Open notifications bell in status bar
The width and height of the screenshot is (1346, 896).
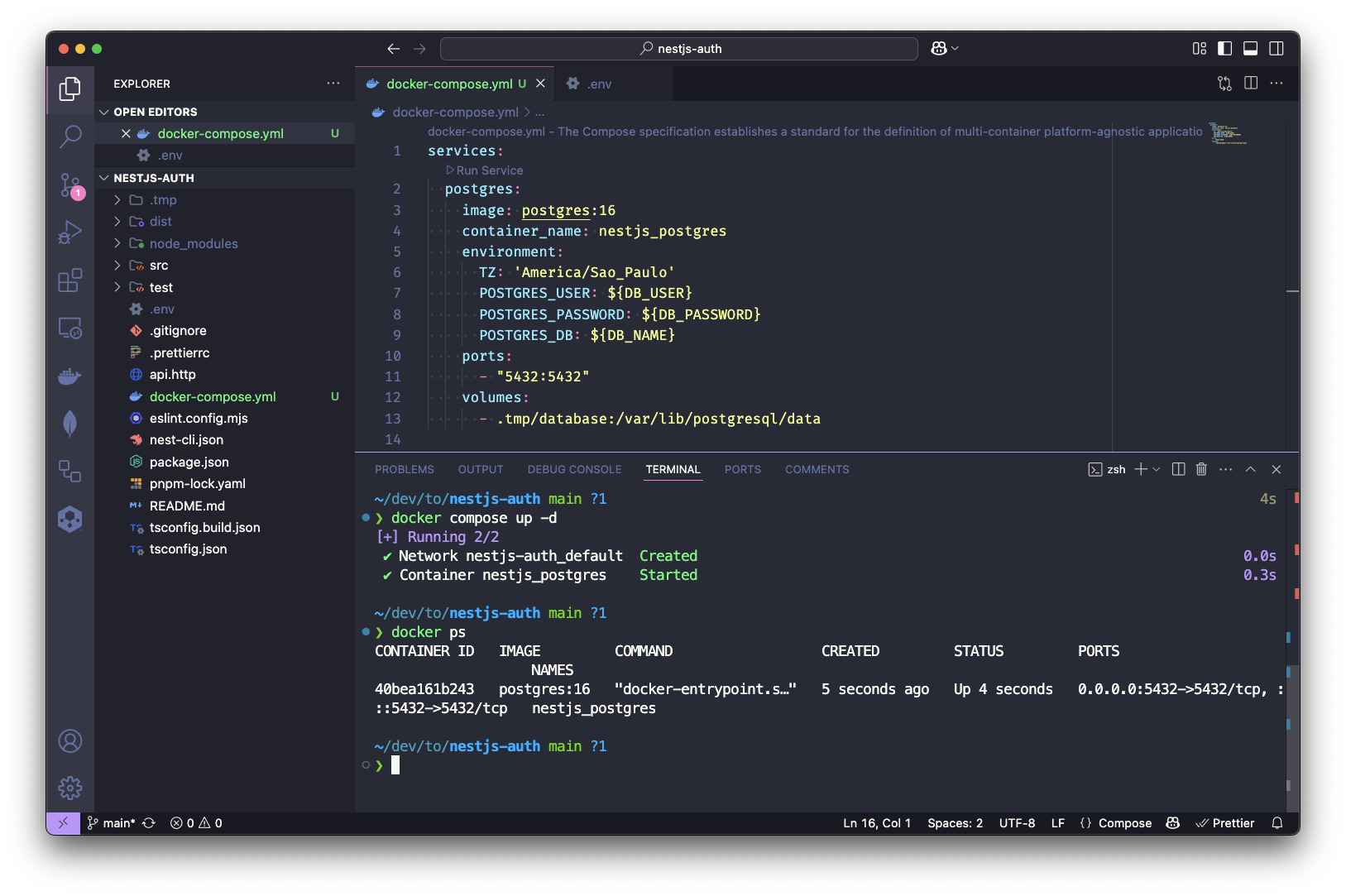point(1277,823)
